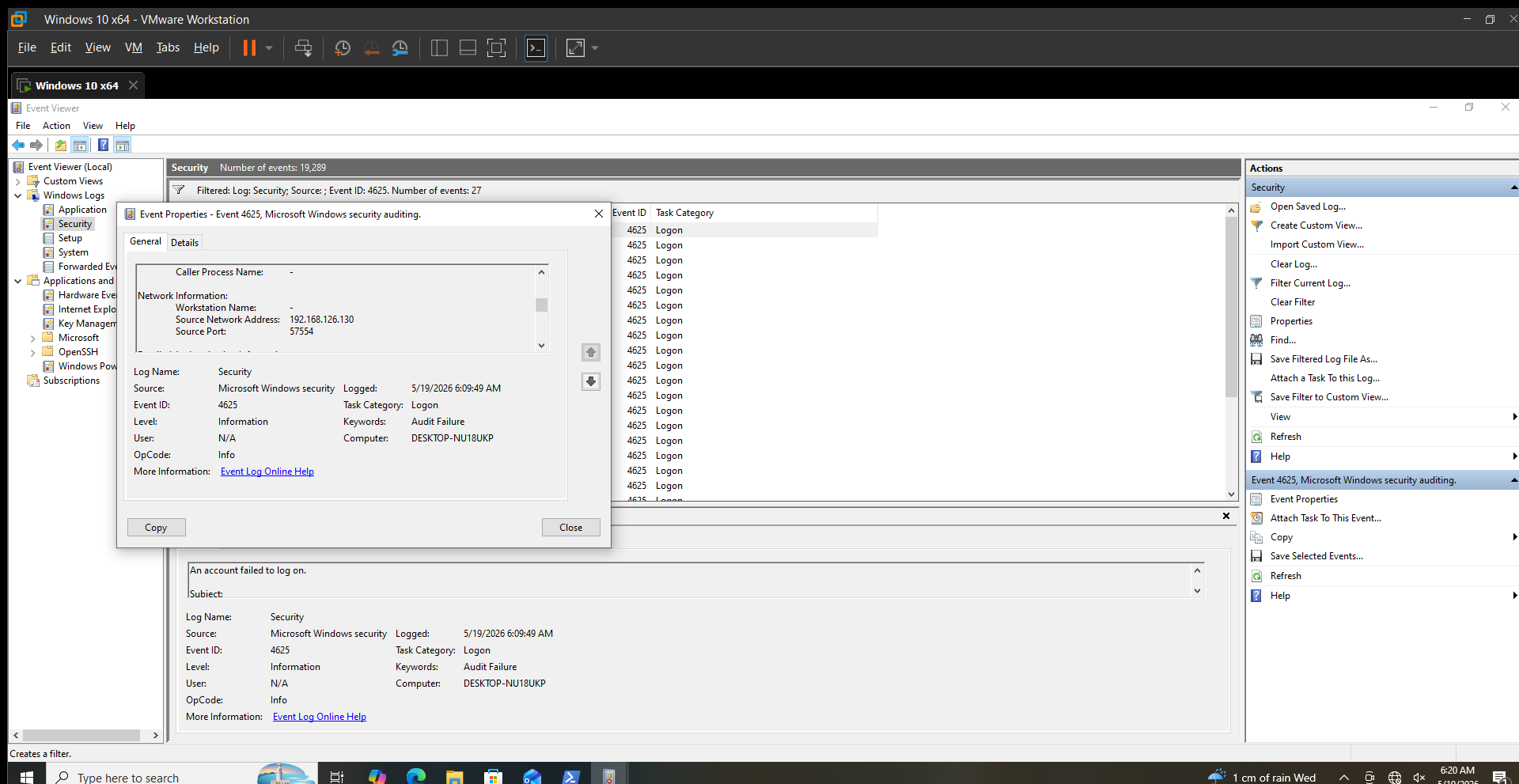Select the System log in tree
This screenshot has width=1519, height=784.
coord(73,252)
